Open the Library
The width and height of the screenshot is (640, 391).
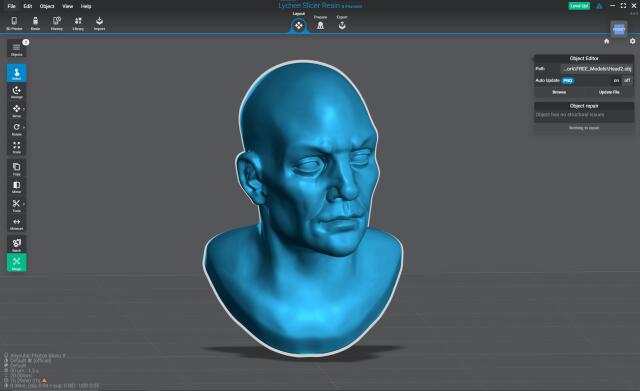[x=78, y=23]
